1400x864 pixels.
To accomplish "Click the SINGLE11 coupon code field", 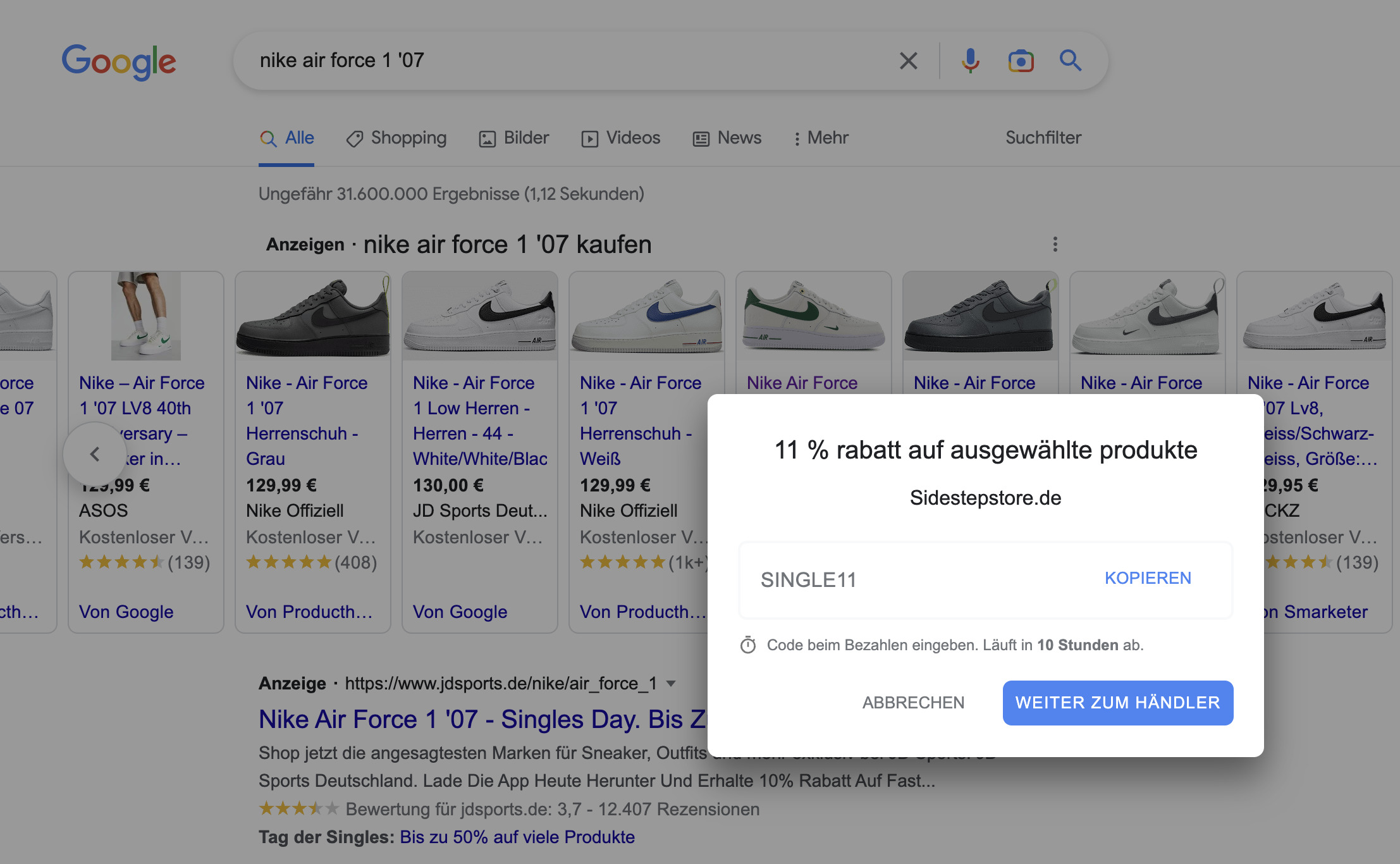I will [x=985, y=580].
